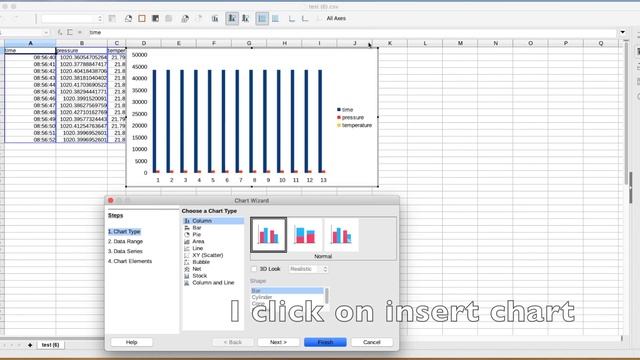Select Stock chart type in the list
Screen dimensions: 640x360
(213, 276)
